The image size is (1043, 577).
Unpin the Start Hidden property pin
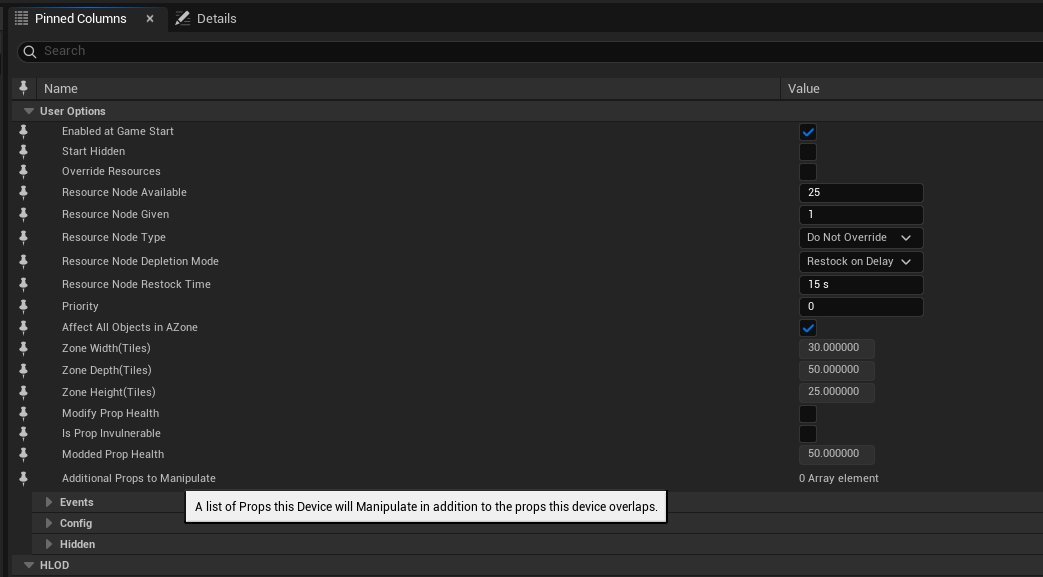(23, 151)
